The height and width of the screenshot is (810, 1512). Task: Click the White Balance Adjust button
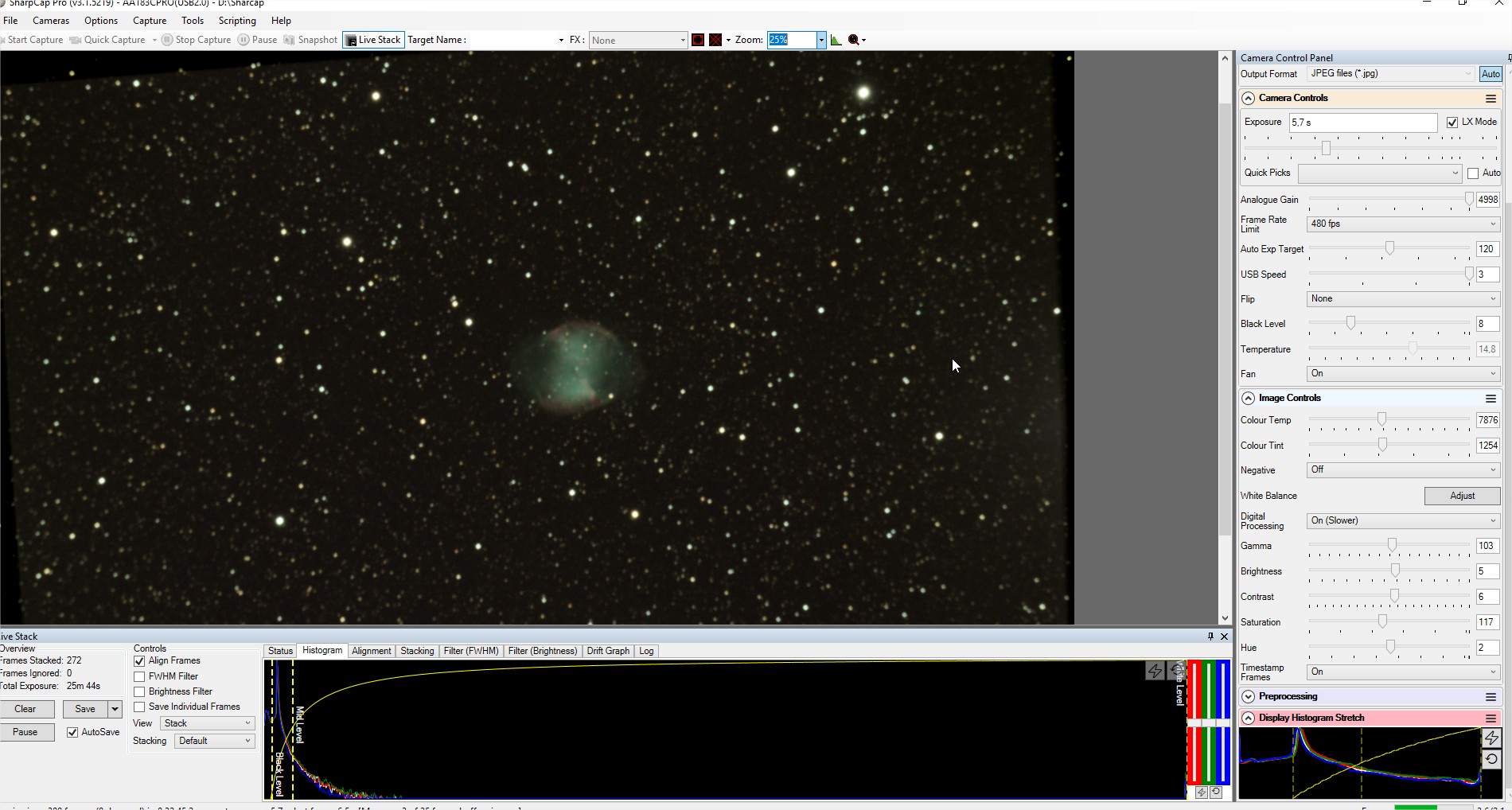point(1463,496)
